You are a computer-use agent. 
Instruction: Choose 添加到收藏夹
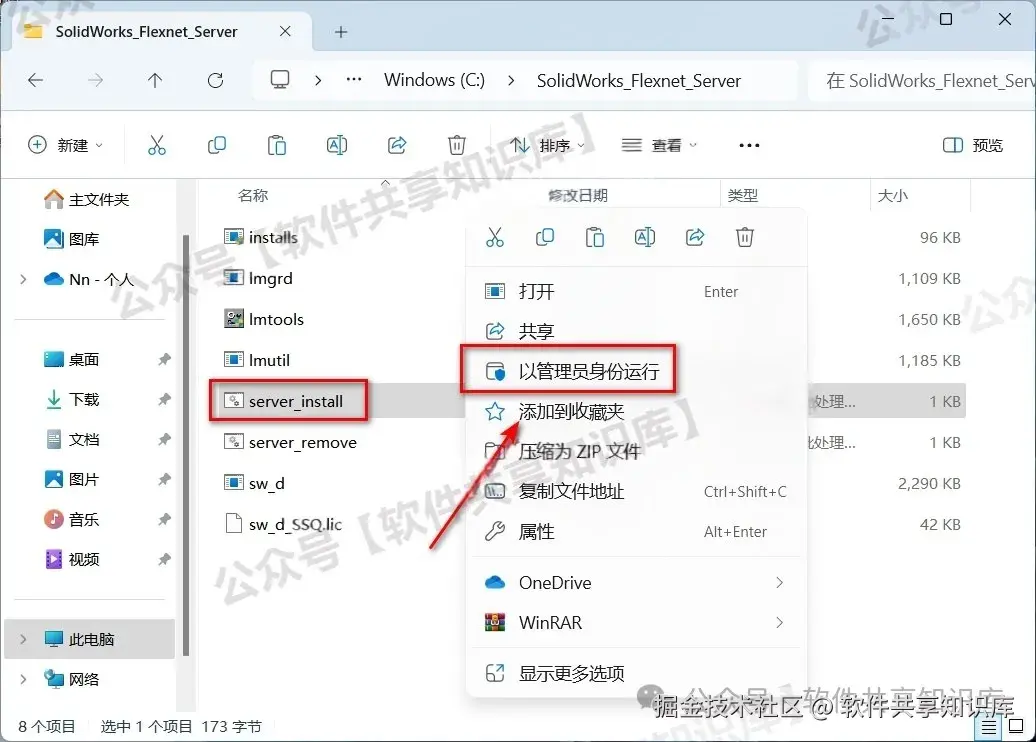(636, 412)
